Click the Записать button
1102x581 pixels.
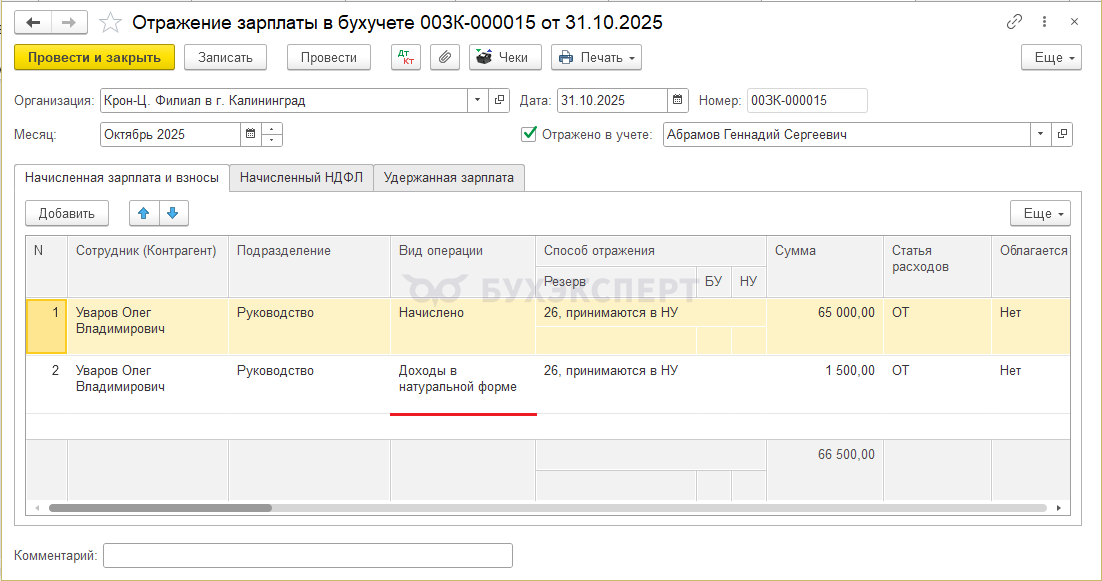pos(225,58)
